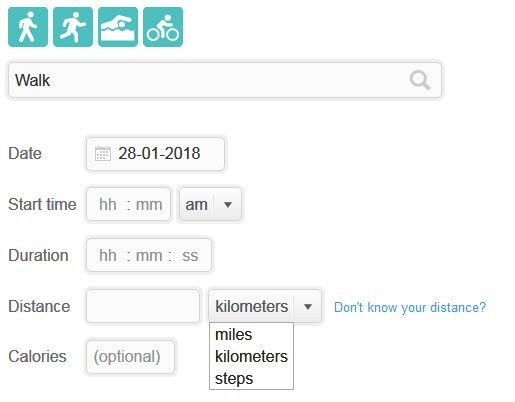Open the "Don't know your distance?" link
The height and width of the screenshot is (402, 515).
[410, 307]
